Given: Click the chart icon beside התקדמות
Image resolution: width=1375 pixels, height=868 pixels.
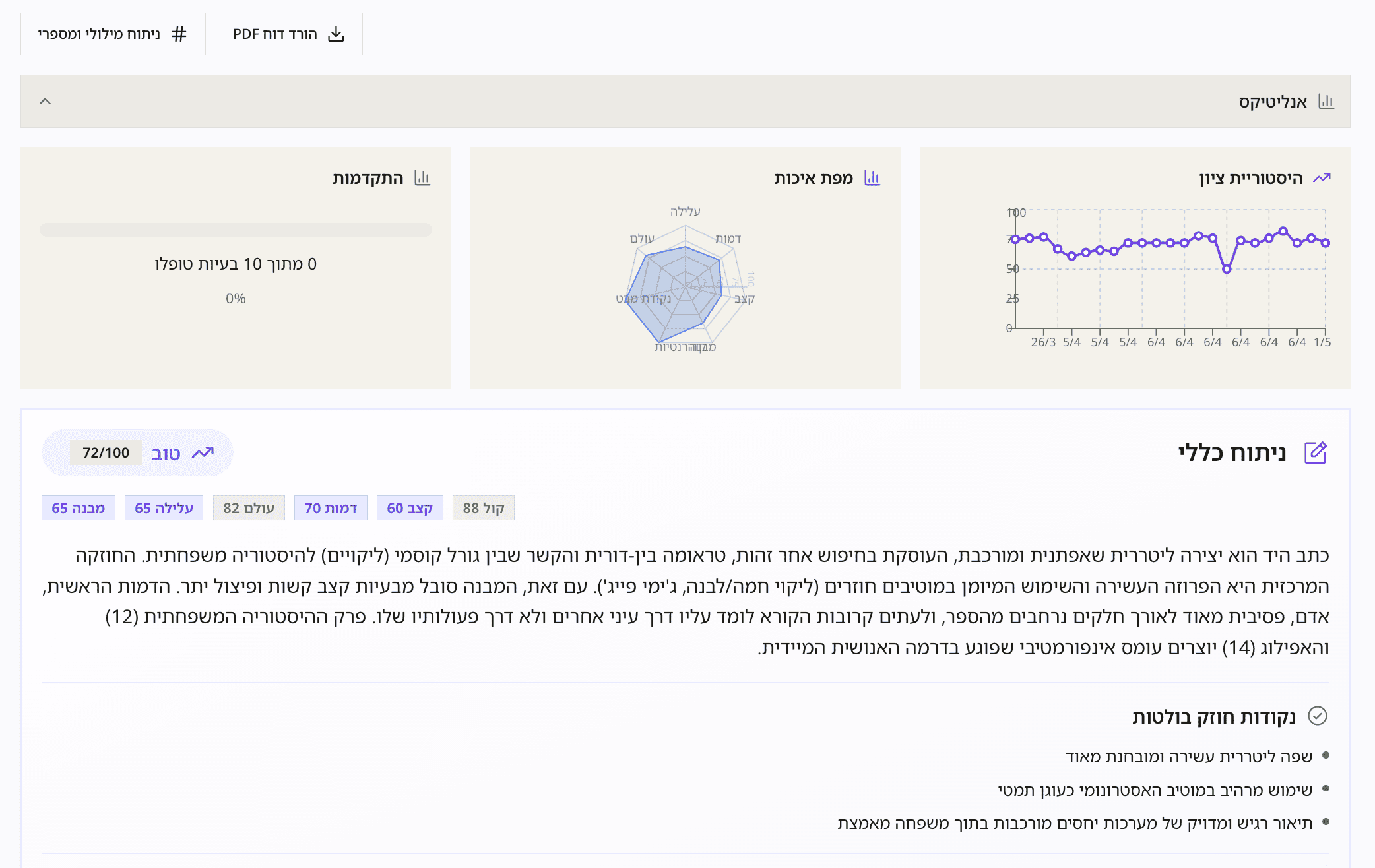Looking at the screenshot, I should tap(422, 178).
